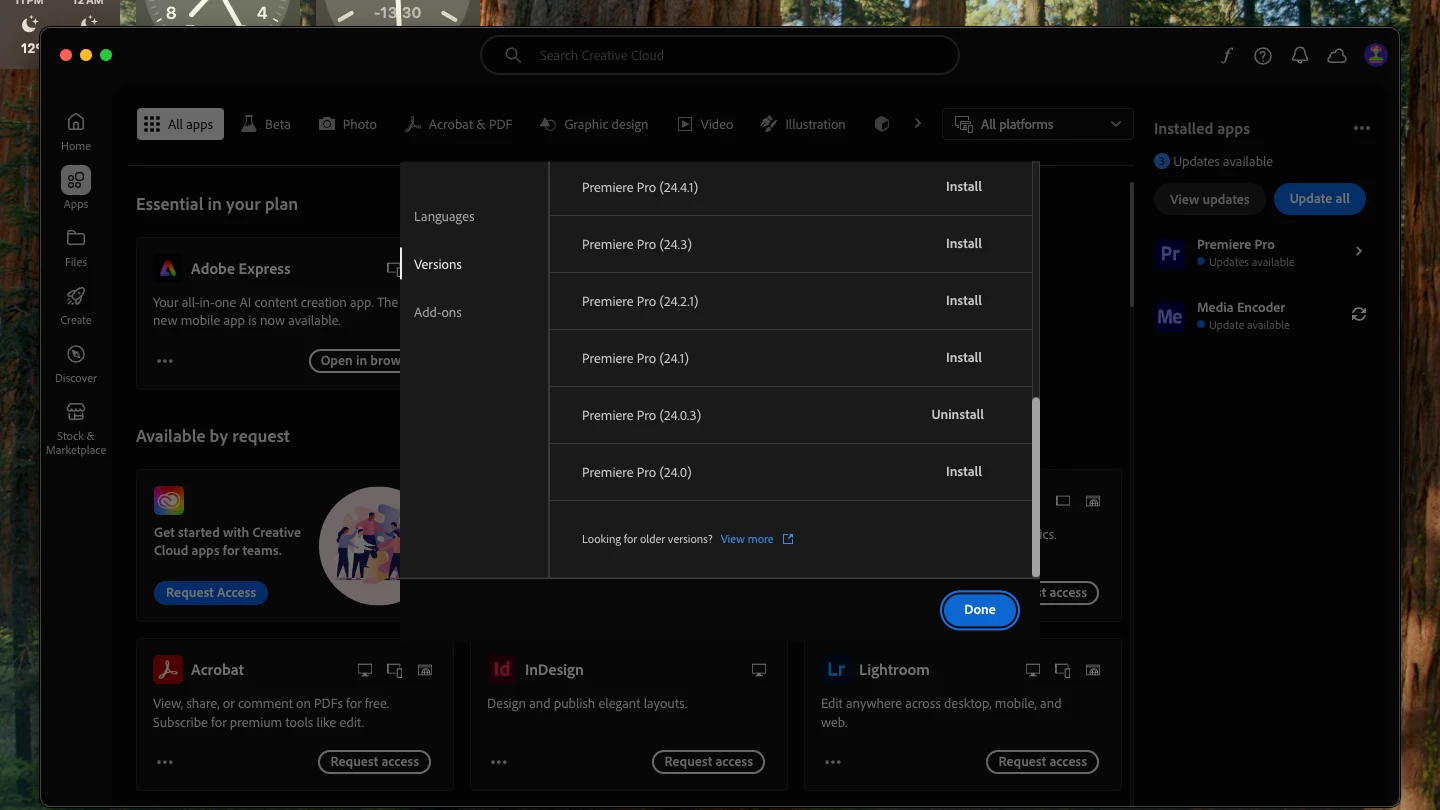1440x810 pixels.
Task: Click the Lightroom app logo
Action: point(835,669)
